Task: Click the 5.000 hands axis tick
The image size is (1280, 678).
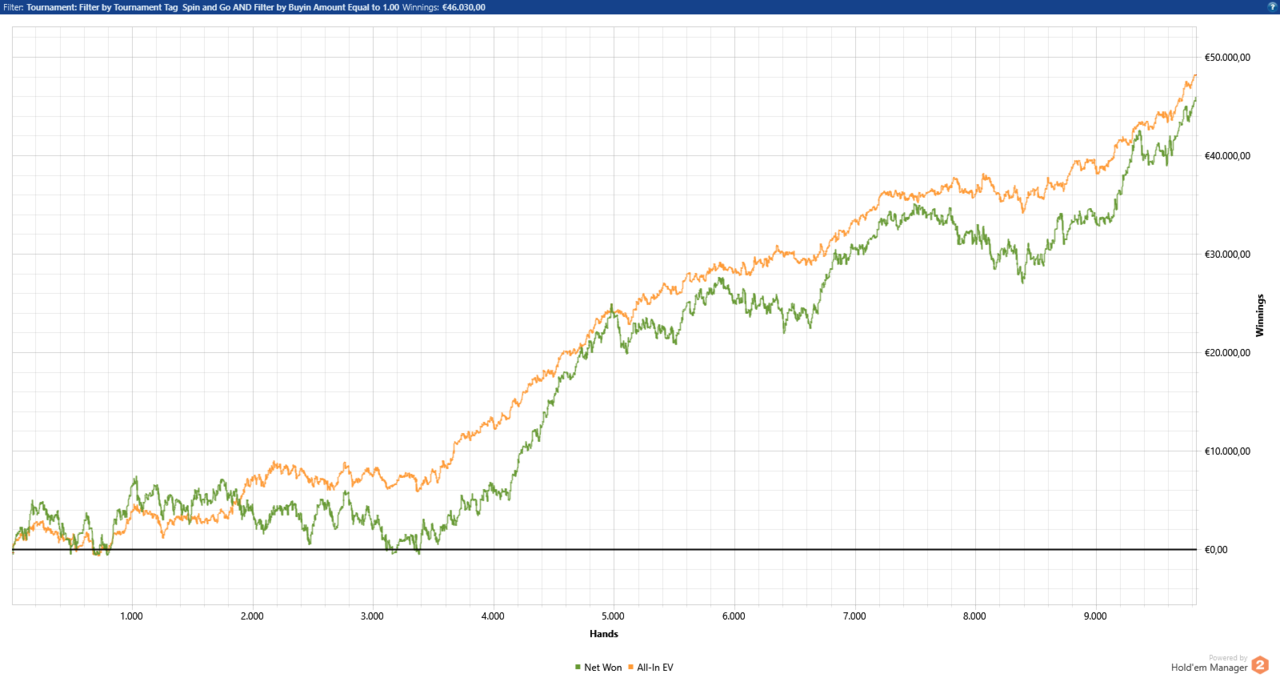Action: point(613,617)
